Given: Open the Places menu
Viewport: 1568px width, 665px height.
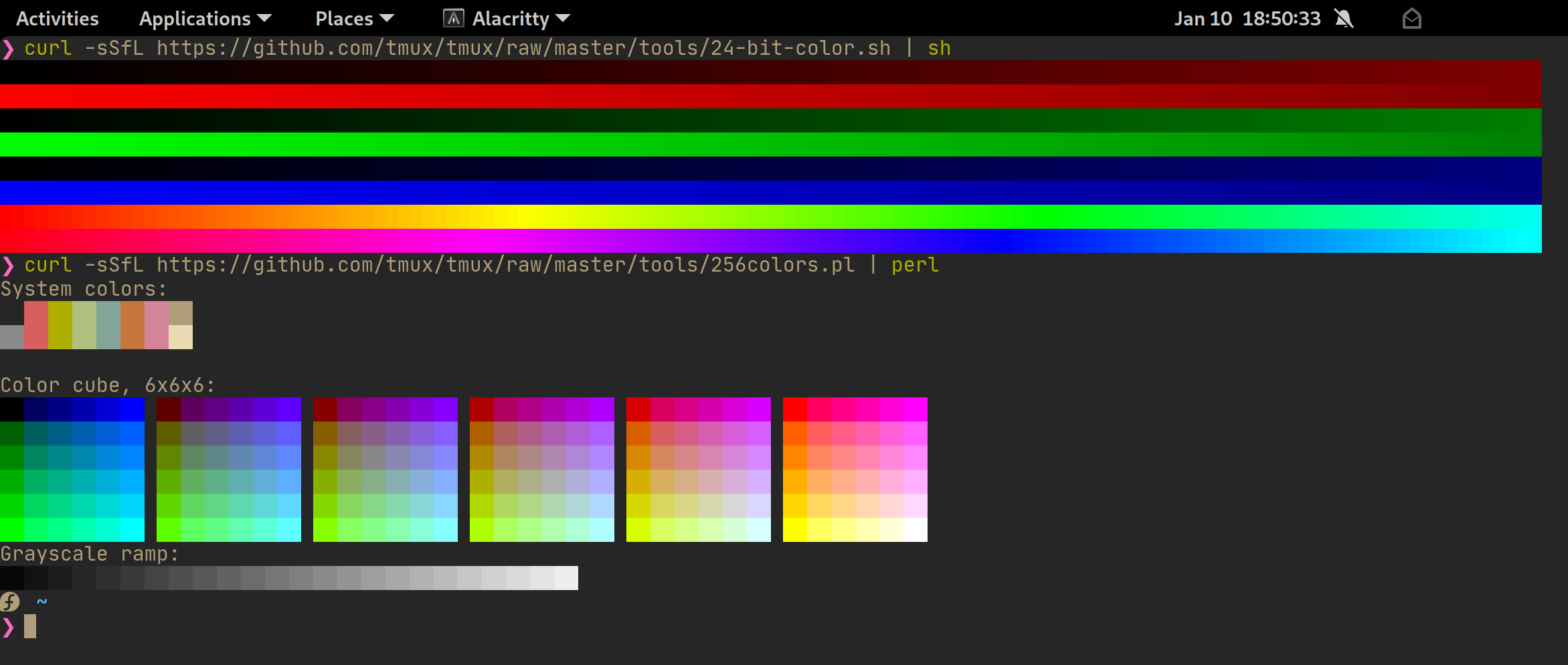Looking at the screenshot, I should [354, 19].
